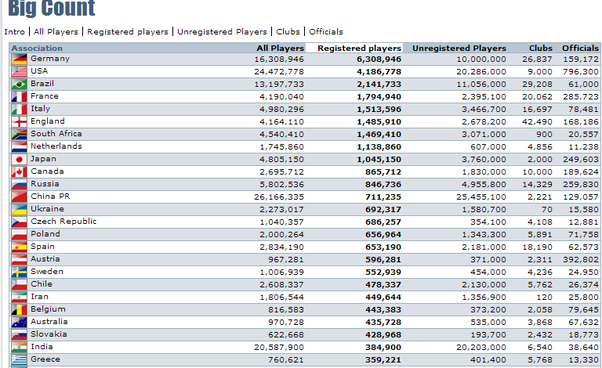Click the South Africa flag icon

[x=19, y=134]
